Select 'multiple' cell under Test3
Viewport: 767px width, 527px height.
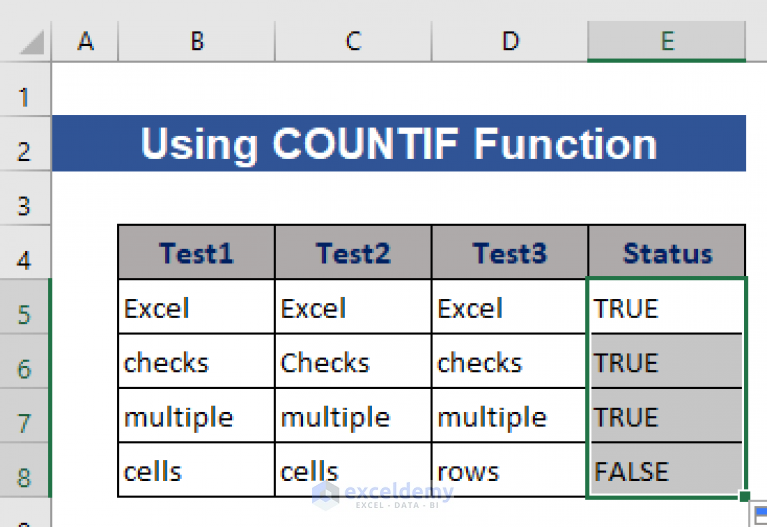click(x=510, y=415)
